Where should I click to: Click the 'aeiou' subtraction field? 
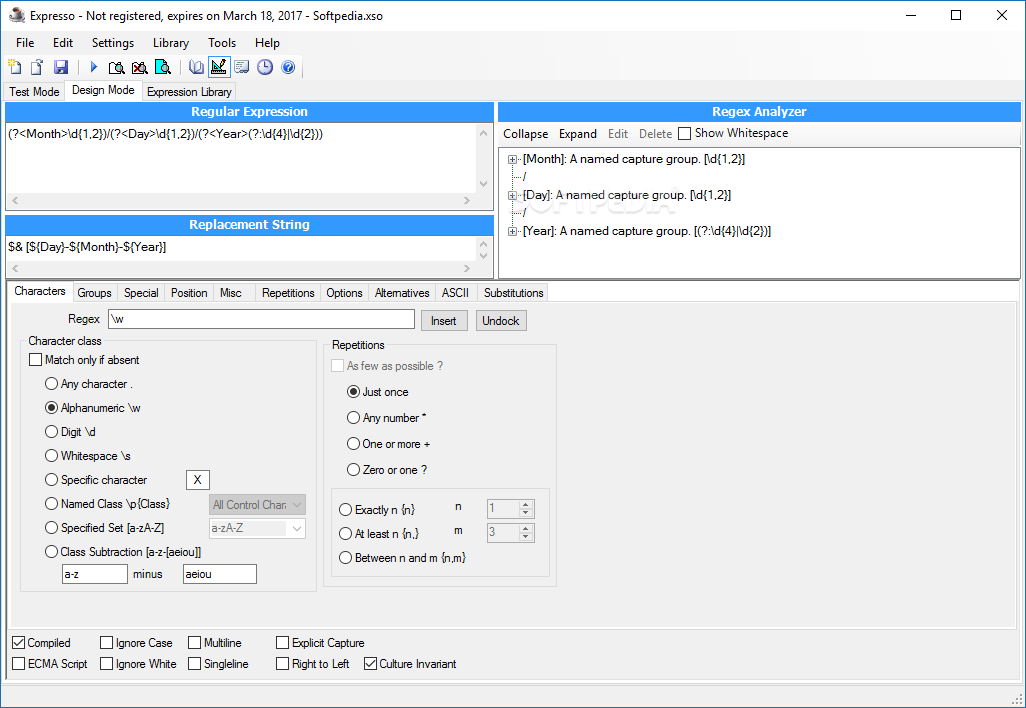(220, 574)
